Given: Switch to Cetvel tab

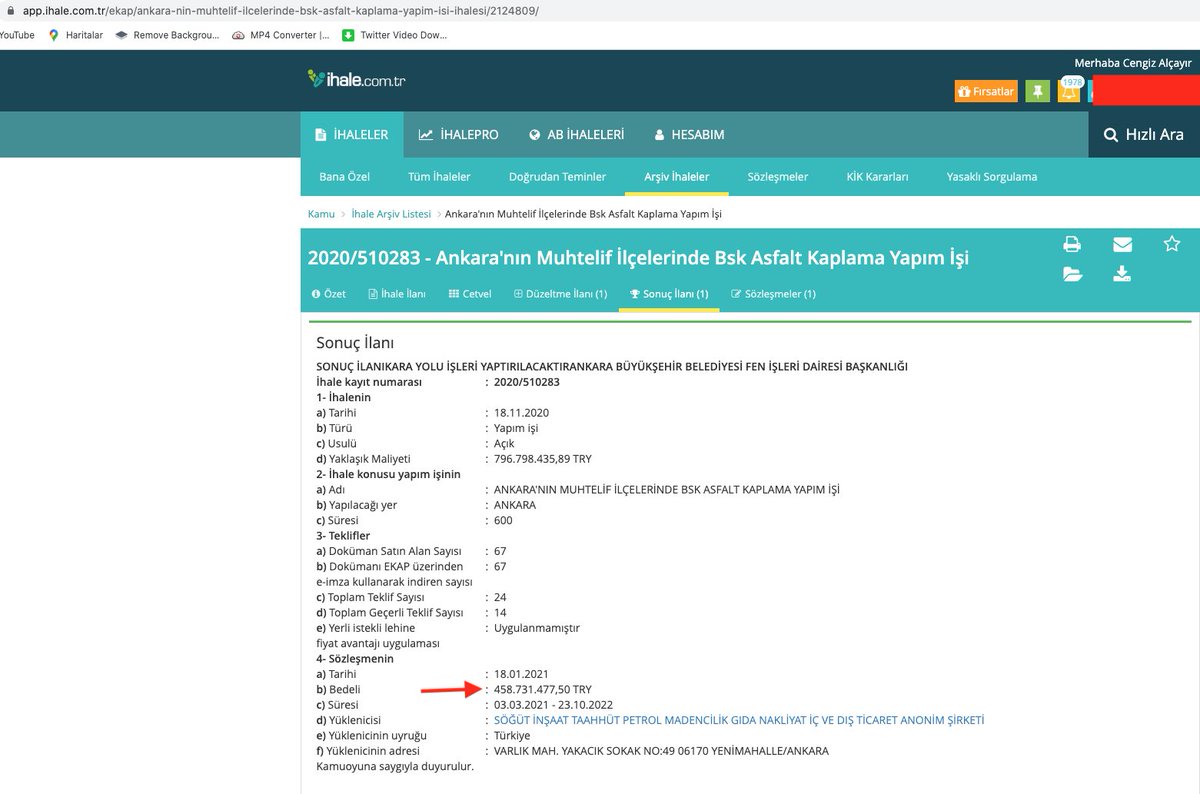Looking at the screenshot, I should (x=470, y=294).
